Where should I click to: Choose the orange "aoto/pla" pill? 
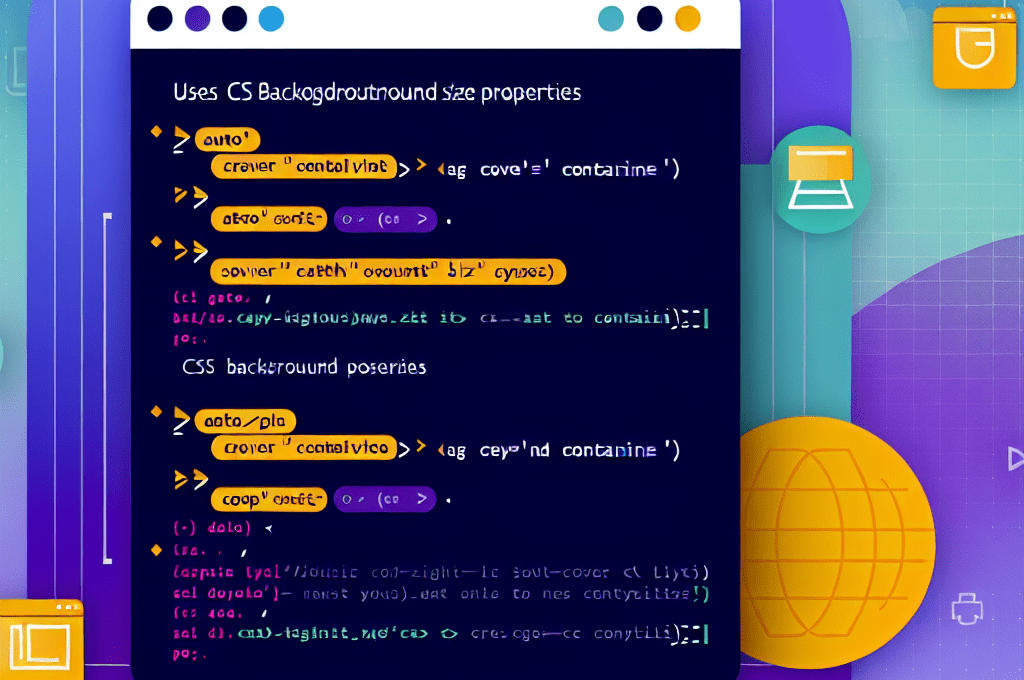245,421
